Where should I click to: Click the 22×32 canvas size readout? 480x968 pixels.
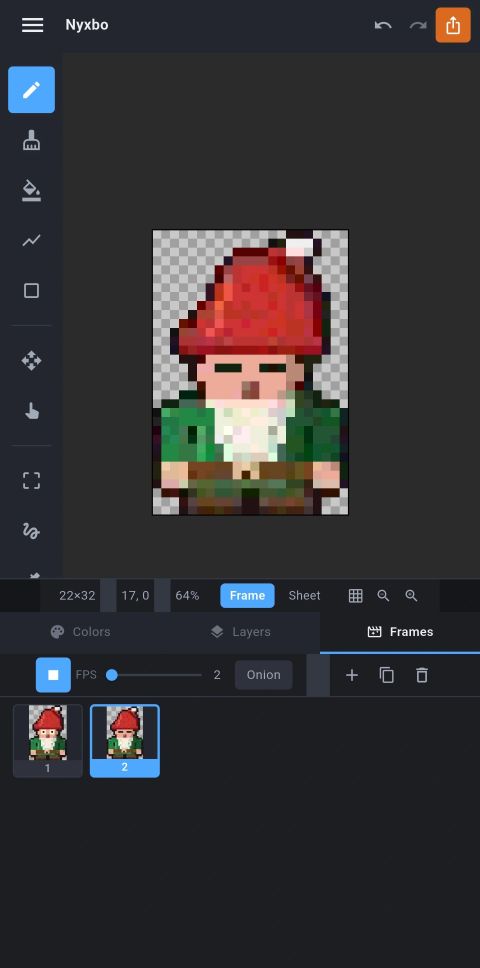pyautogui.click(x=77, y=596)
